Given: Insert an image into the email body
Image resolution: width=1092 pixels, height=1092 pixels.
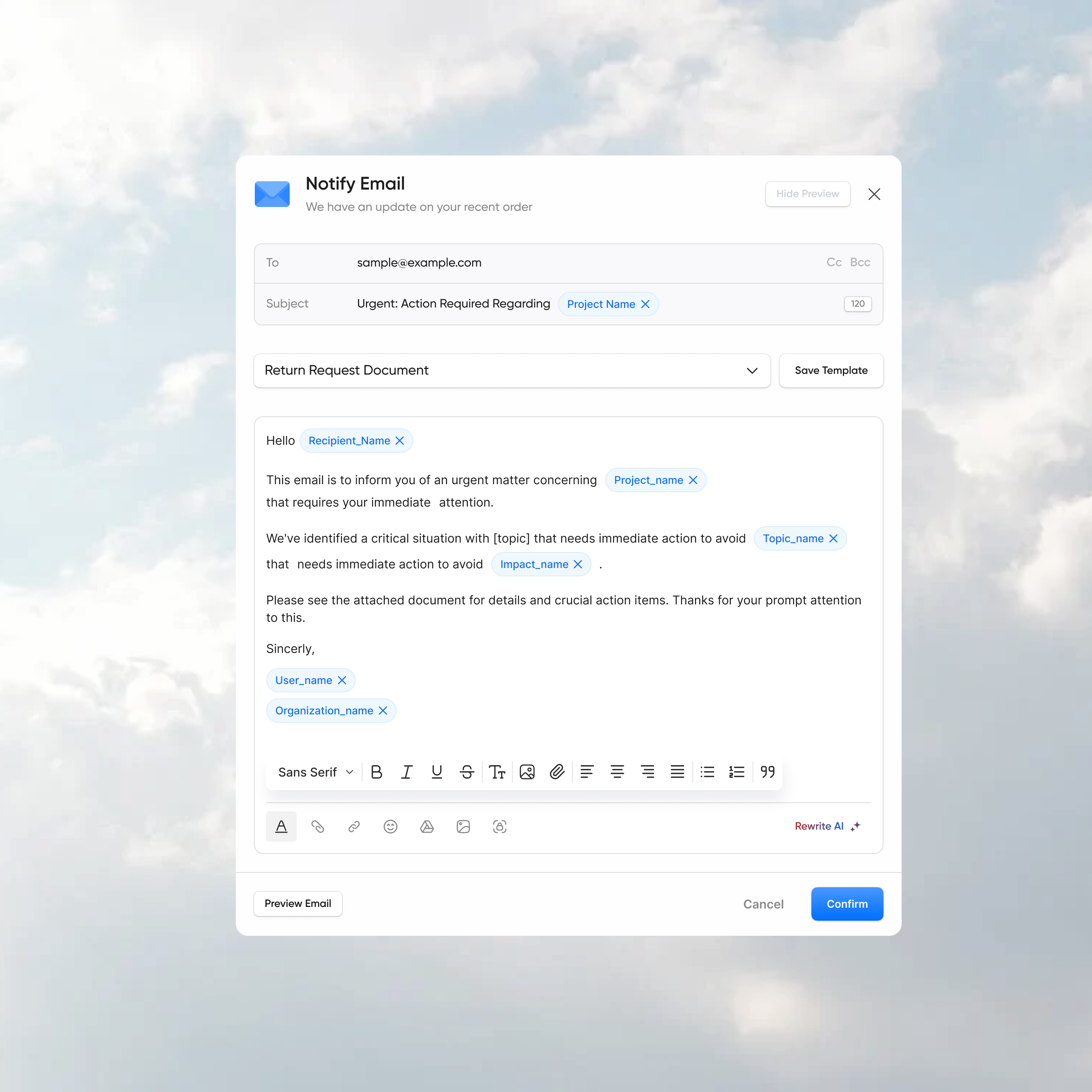Looking at the screenshot, I should click(x=527, y=772).
